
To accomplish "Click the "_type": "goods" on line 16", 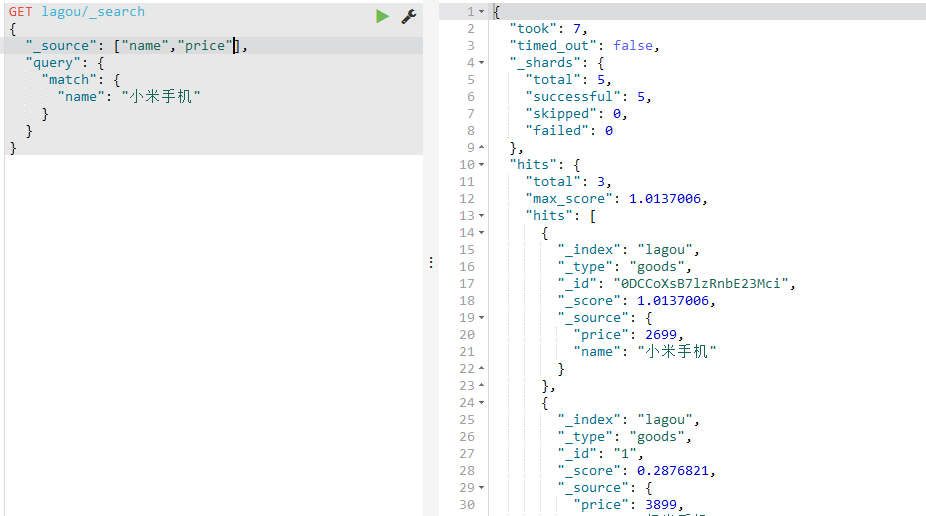I will click(624, 267).
